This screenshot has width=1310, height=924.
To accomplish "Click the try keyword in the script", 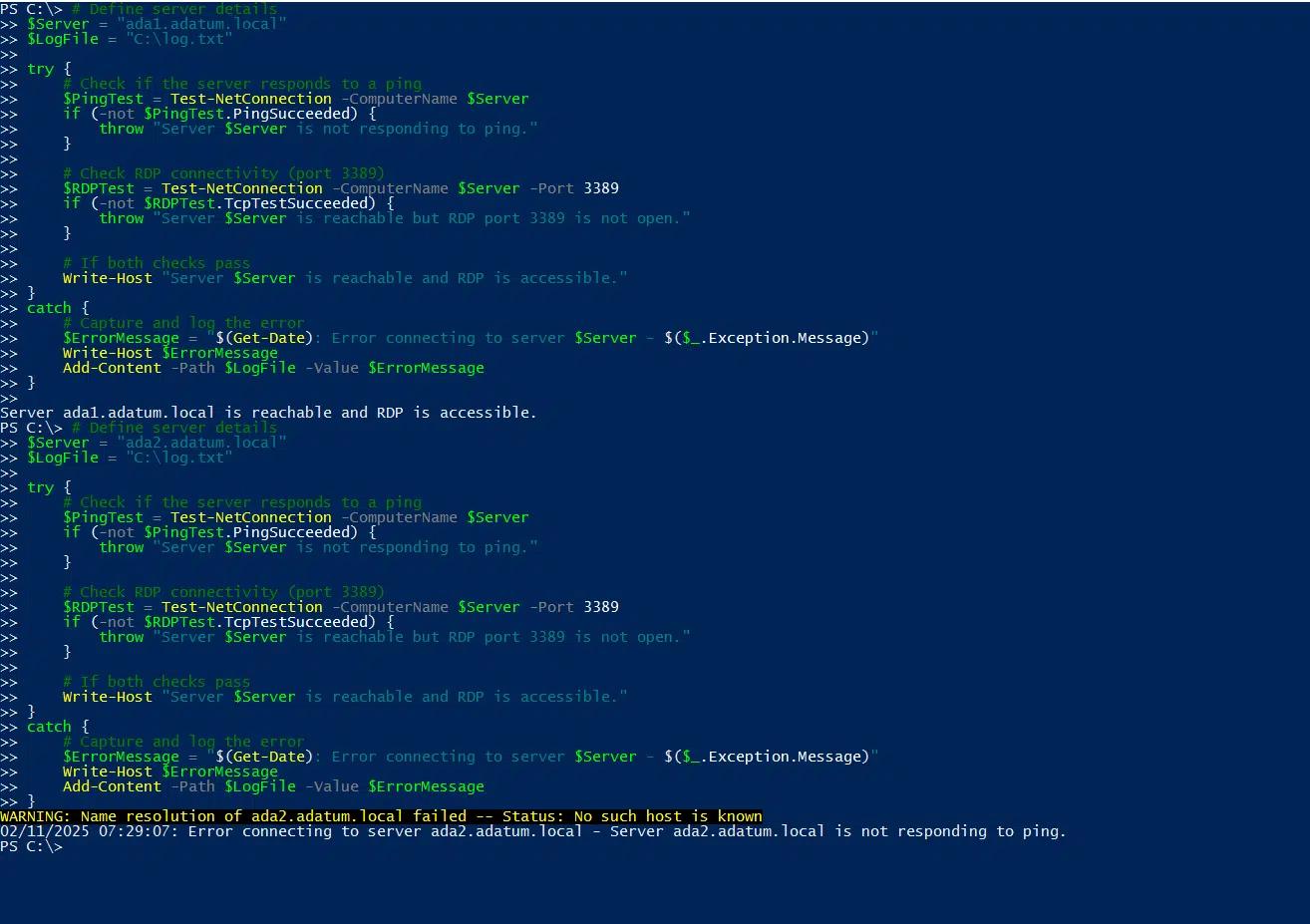I will click(40, 68).
